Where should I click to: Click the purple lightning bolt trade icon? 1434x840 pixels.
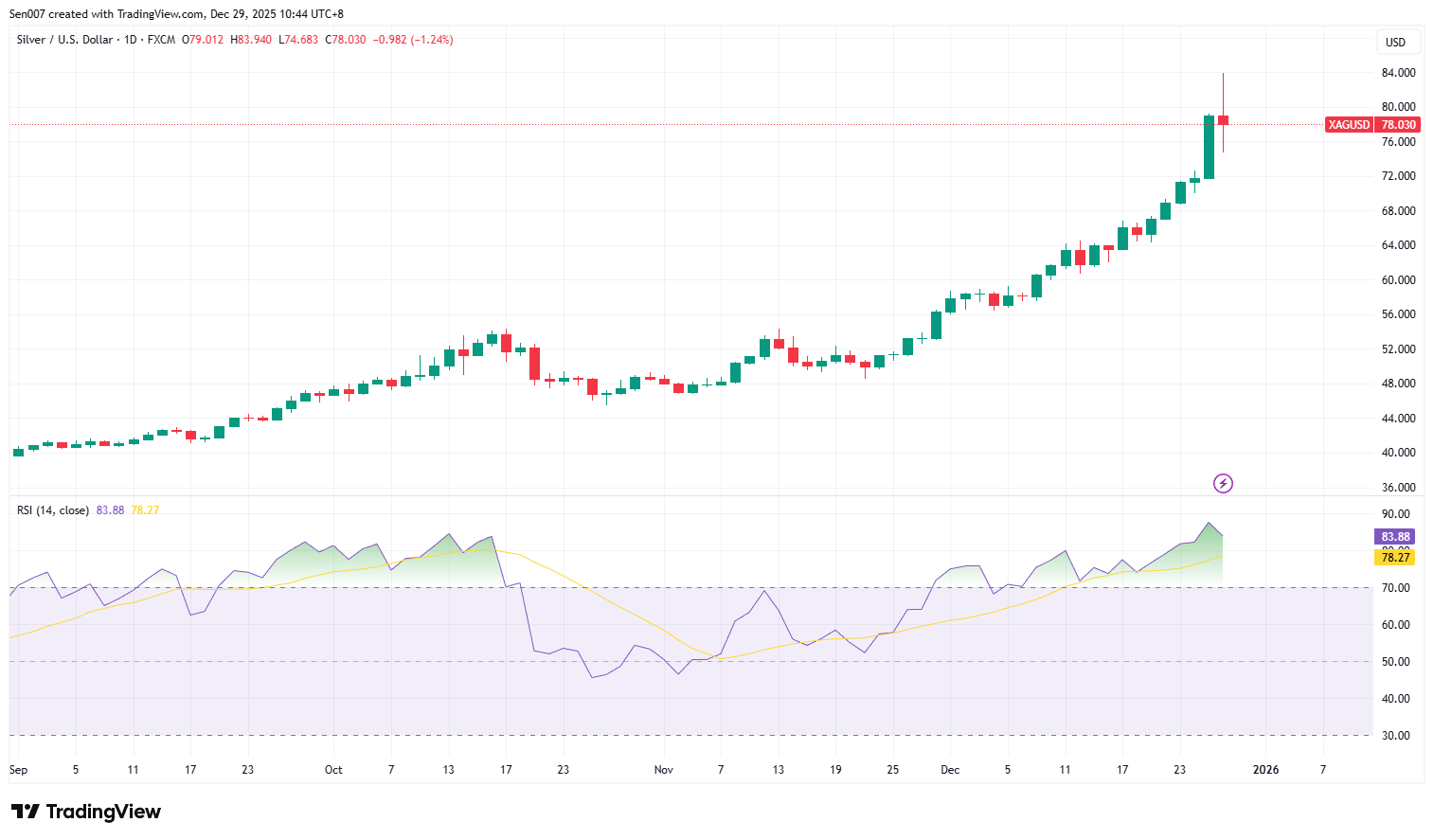1223,484
